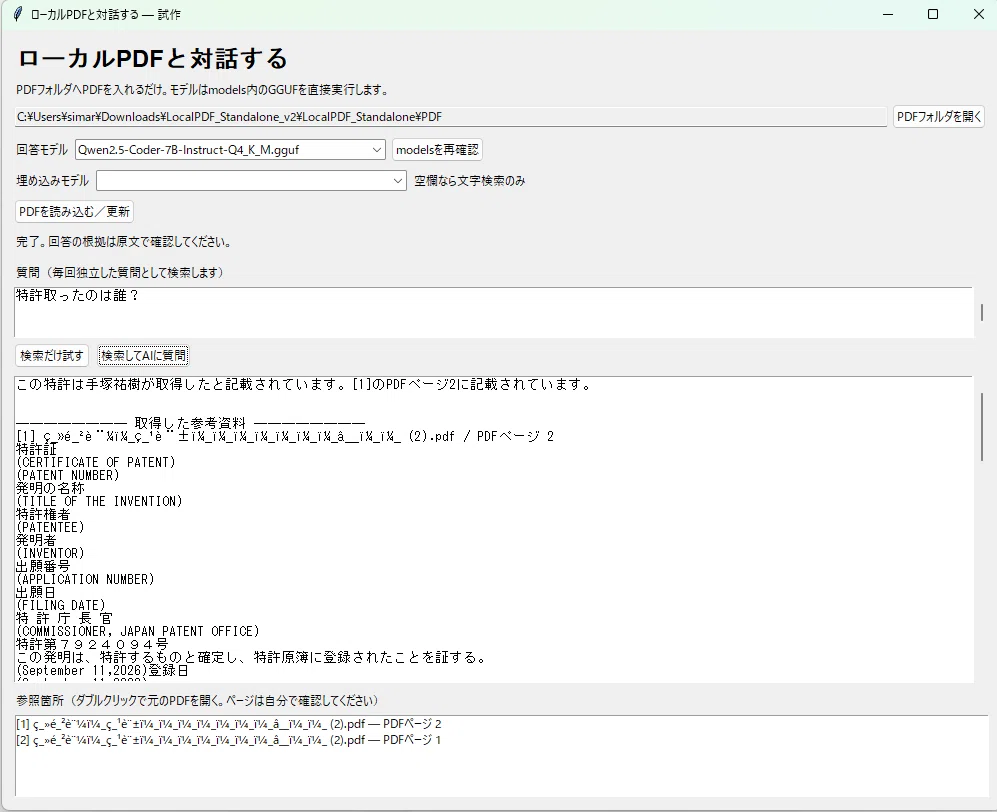Click the (APPLICATION NUMBER) line

[86, 580]
